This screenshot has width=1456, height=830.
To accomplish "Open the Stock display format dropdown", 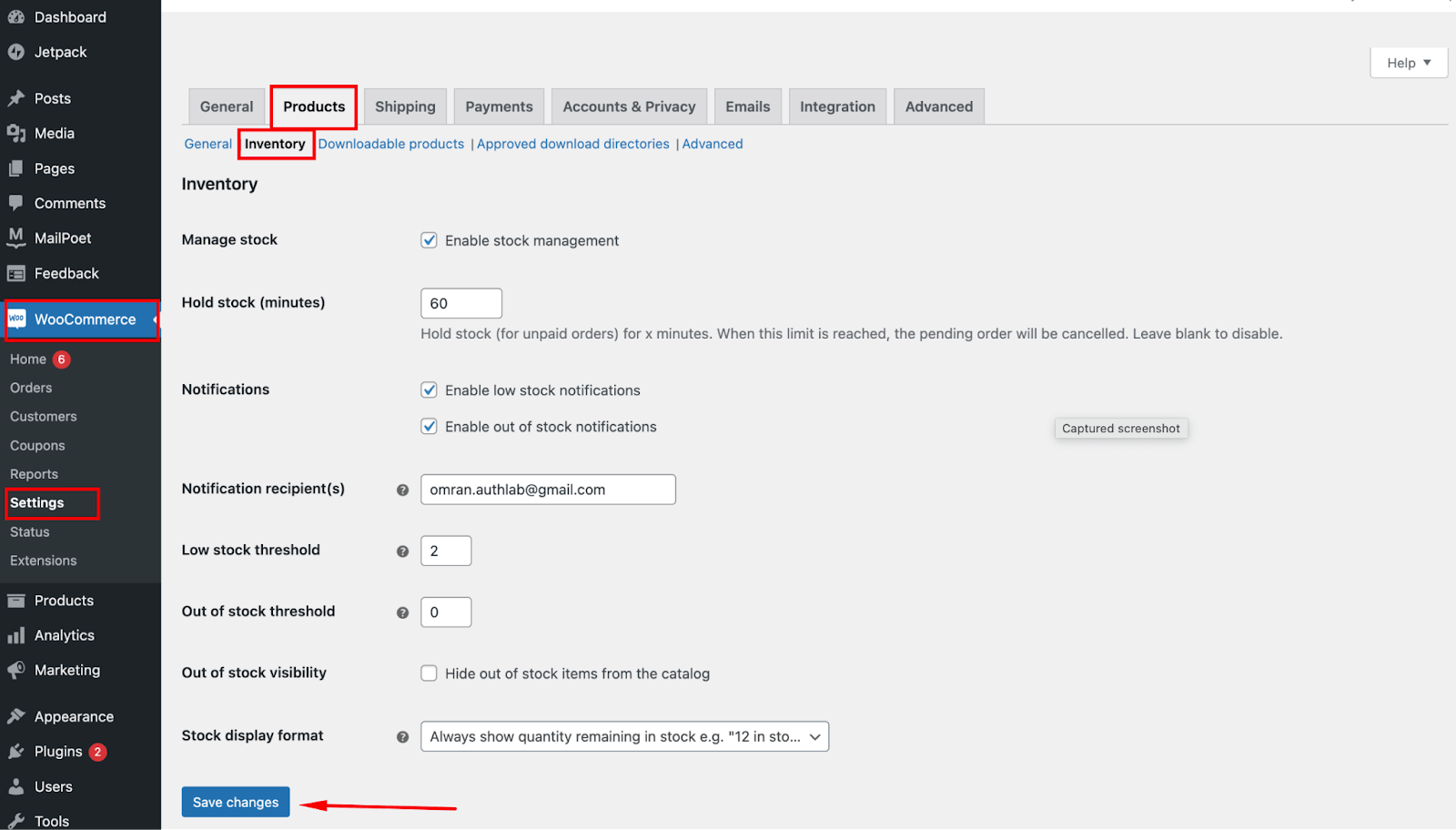I will (623, 736).
